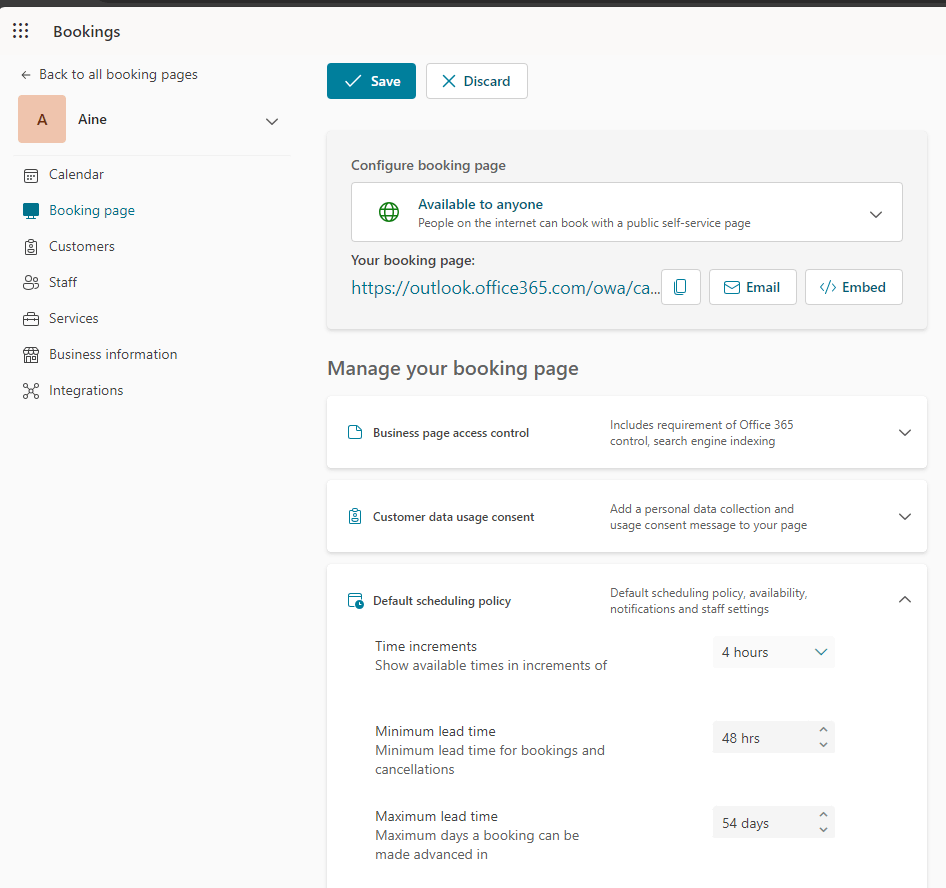Decrease Minimum lead time down arrow

coord(823,745)
